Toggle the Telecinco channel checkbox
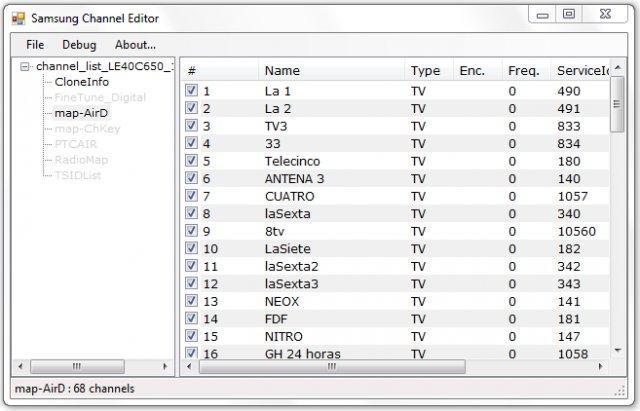 point(192,161)
